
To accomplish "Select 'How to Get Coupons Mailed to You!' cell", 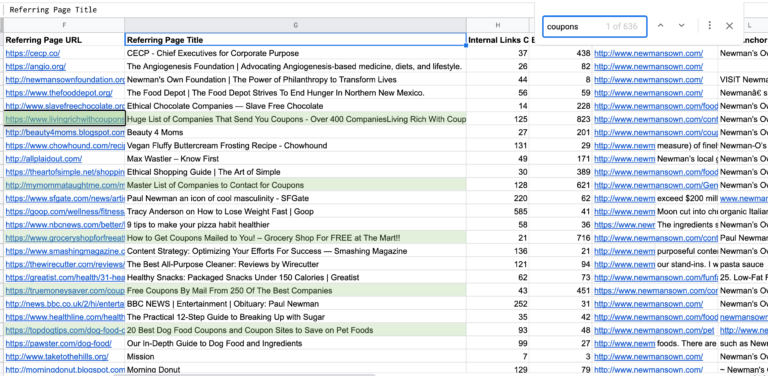I will [x=295, y=238].
